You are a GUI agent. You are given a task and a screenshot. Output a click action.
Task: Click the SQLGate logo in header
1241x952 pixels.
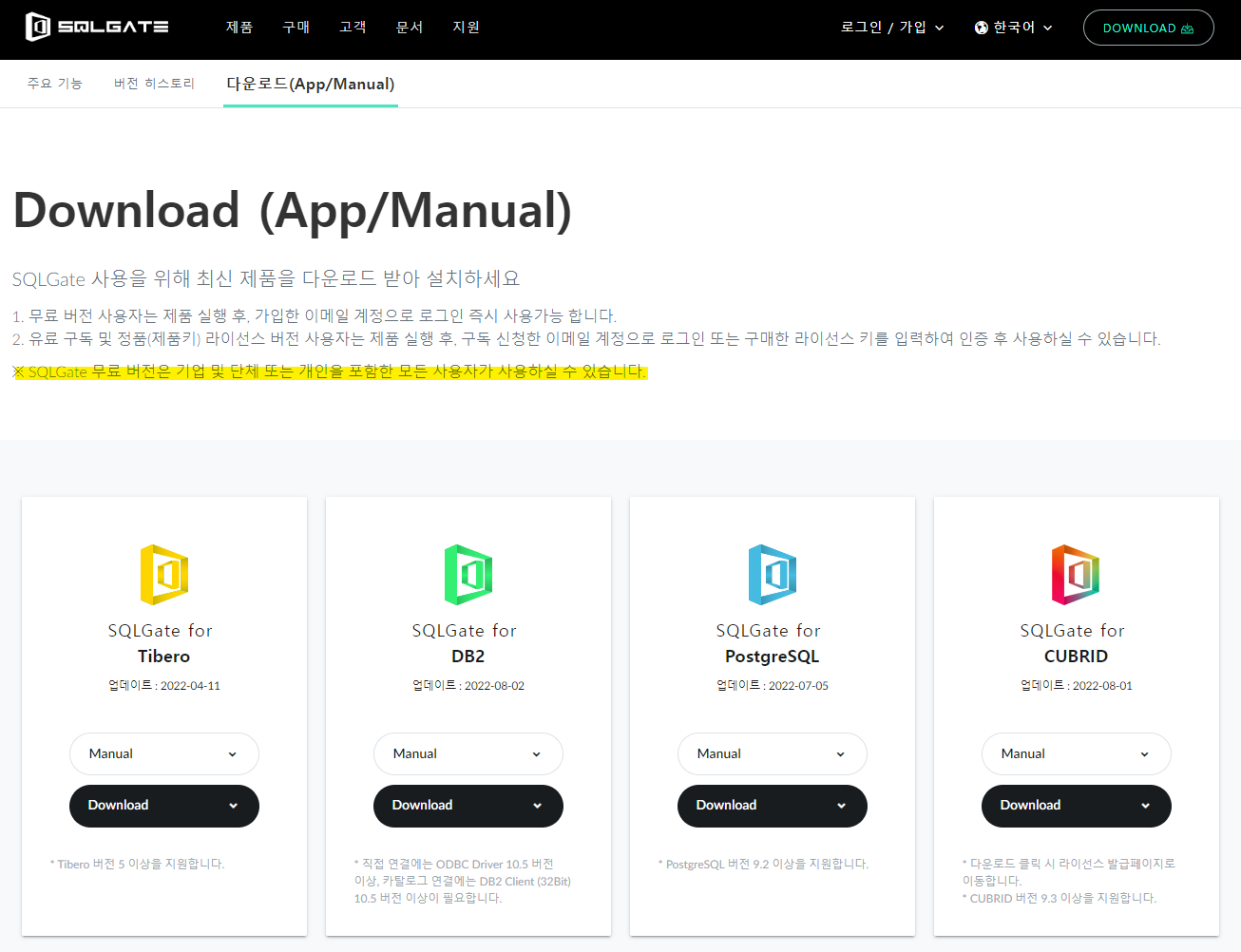tap(97, 27)
